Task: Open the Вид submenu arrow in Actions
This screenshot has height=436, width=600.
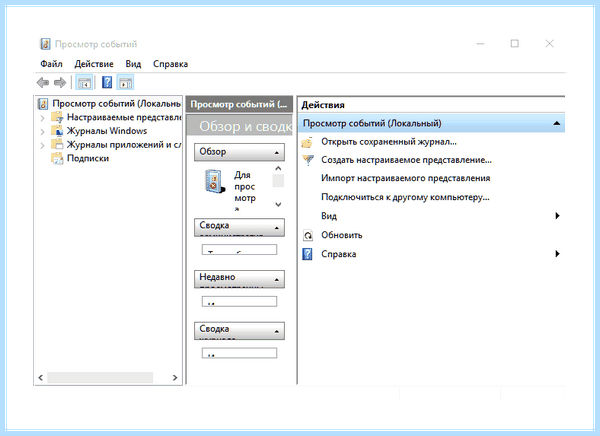Action: click(558, 216)
